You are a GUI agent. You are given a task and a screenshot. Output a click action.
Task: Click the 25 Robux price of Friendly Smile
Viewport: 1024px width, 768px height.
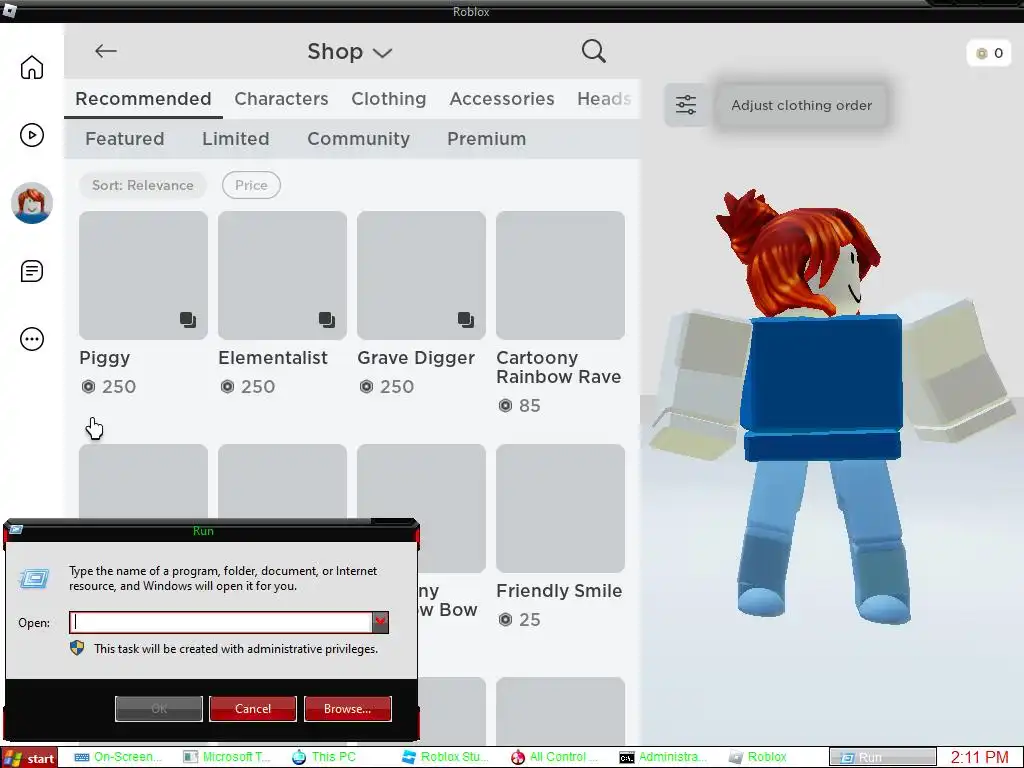point(520,619)
